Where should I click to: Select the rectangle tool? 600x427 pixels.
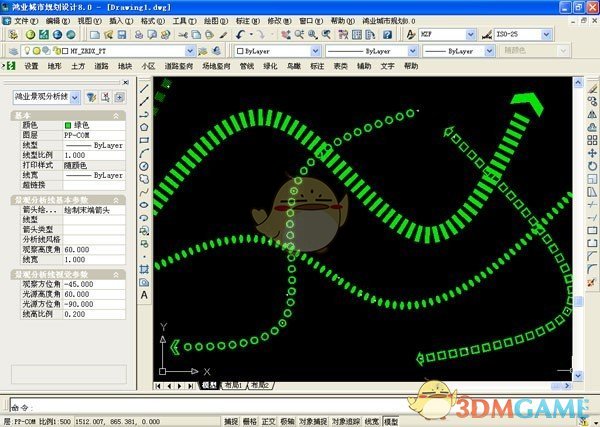(144, 140)
